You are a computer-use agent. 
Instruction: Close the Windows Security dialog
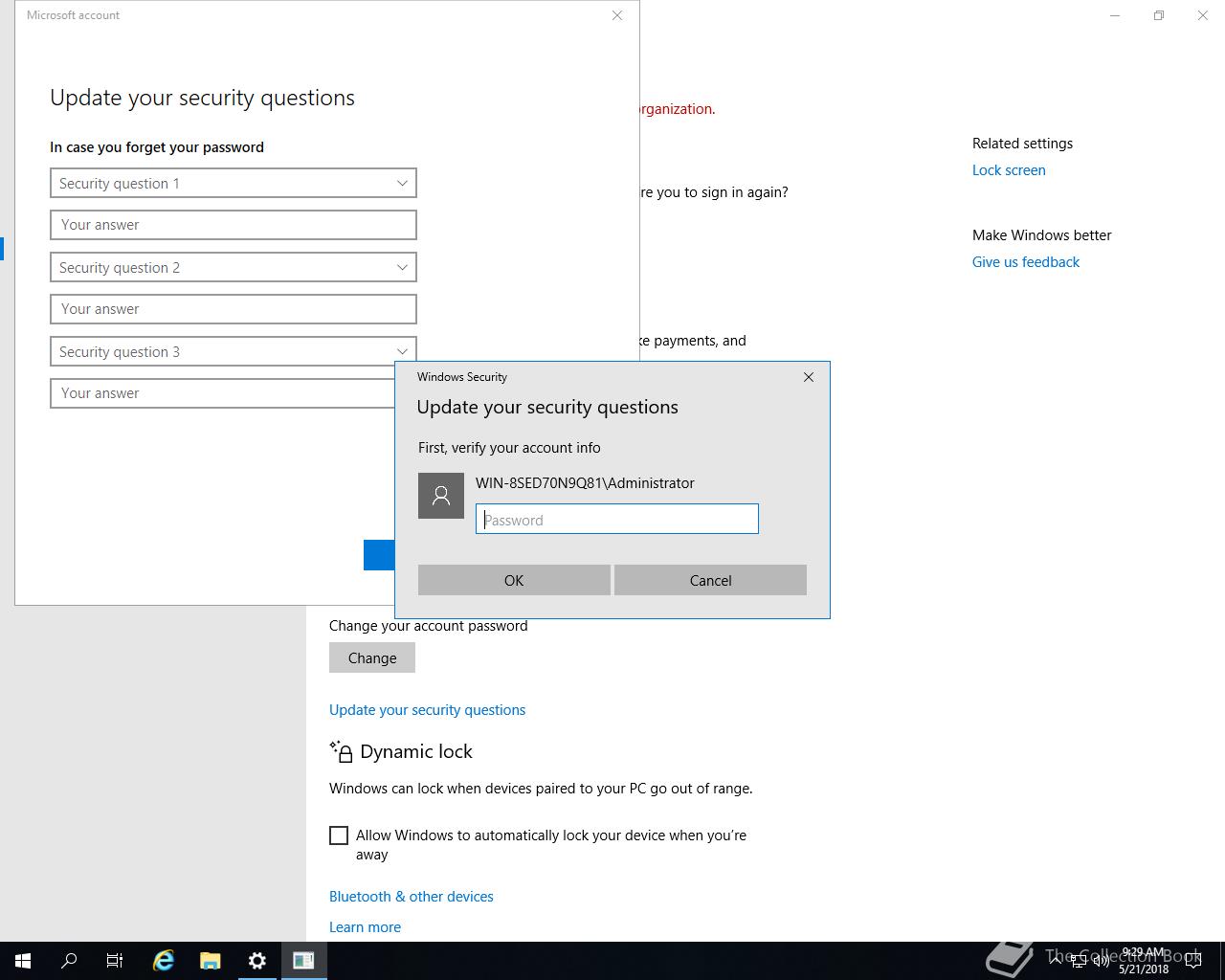coord(809,377)
